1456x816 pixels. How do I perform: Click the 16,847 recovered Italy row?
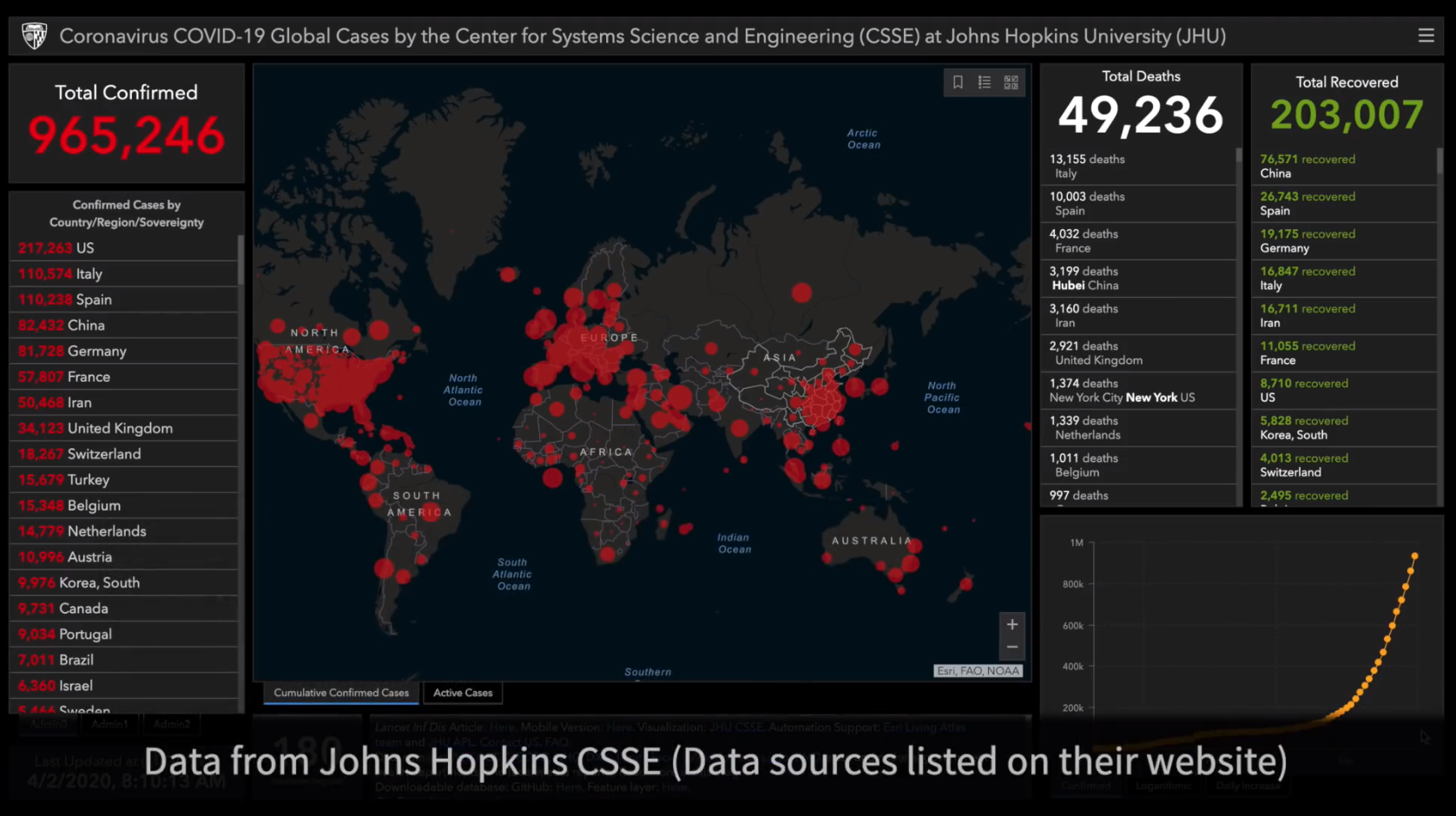1344,278
